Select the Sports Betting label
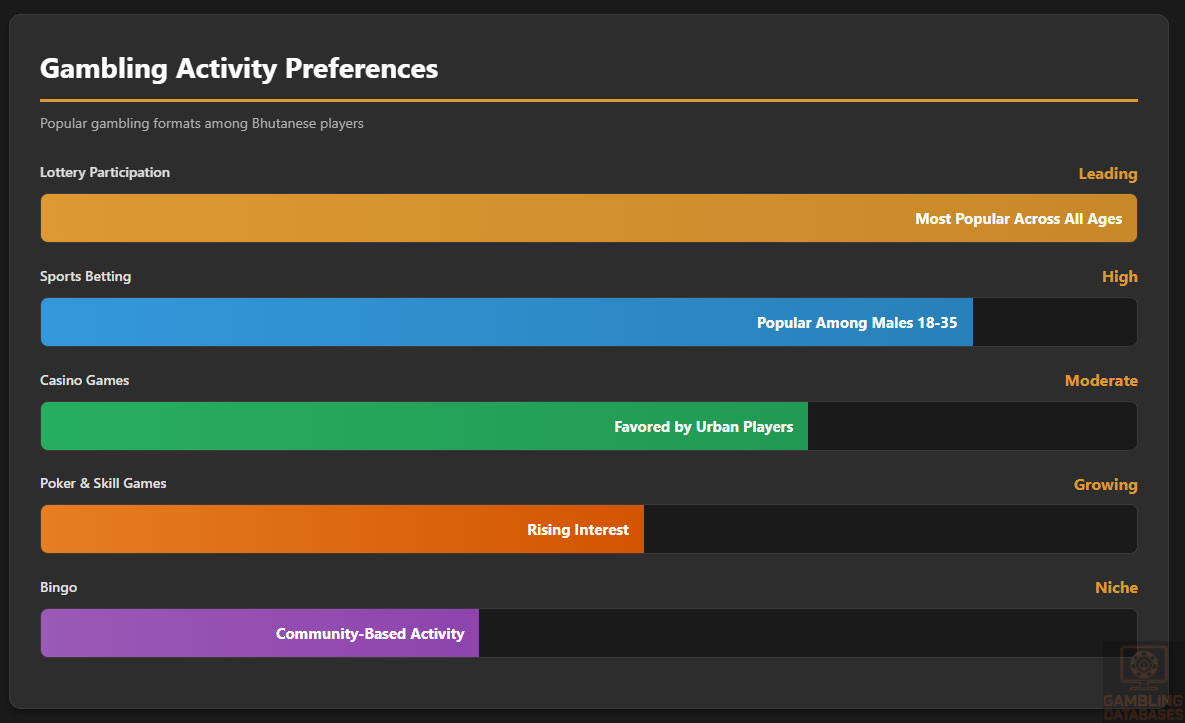Image resolution: width=1185 pixels, height=723 pixels. point(85,277)
